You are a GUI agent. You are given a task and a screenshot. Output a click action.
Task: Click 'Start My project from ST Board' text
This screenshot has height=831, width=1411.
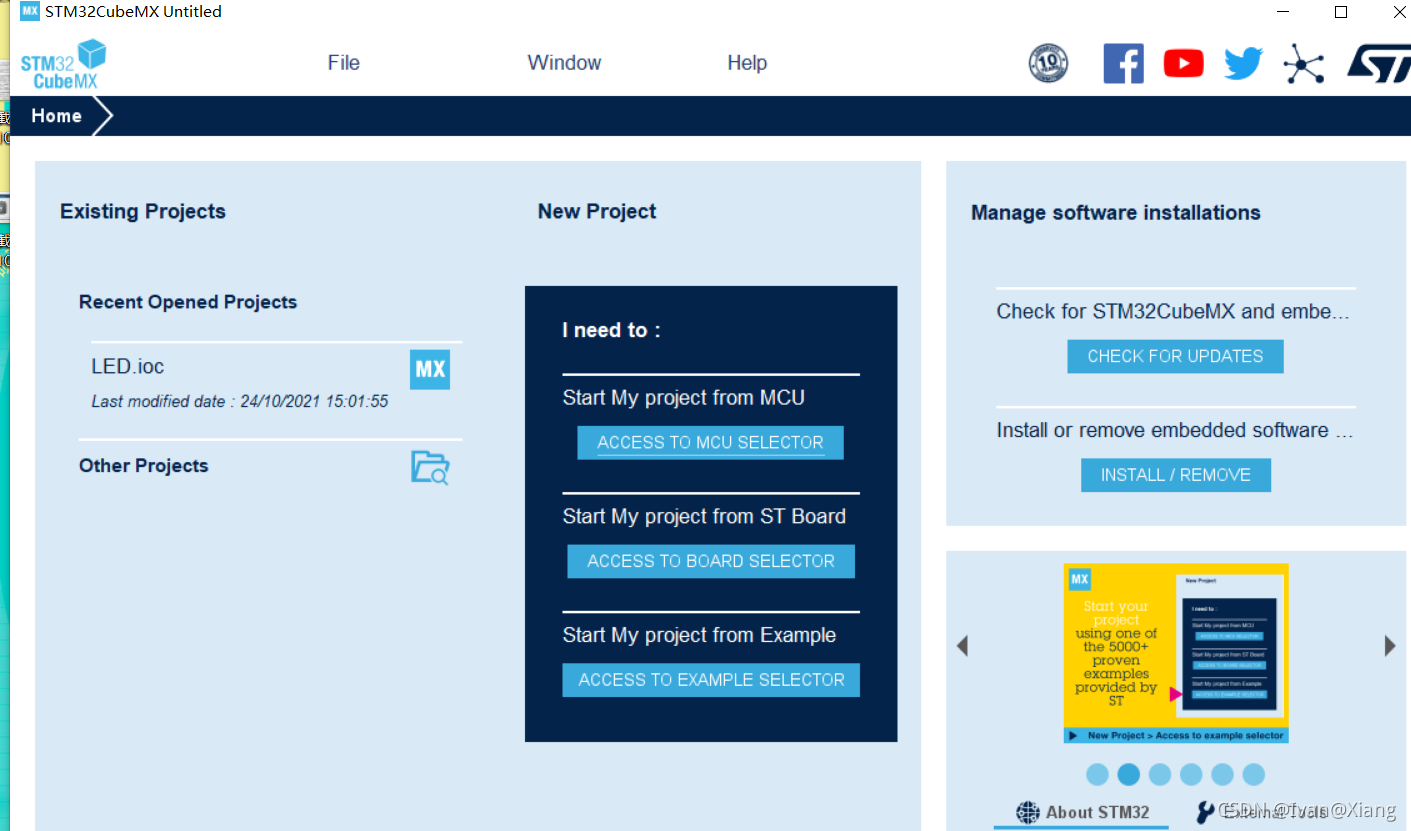704,517
